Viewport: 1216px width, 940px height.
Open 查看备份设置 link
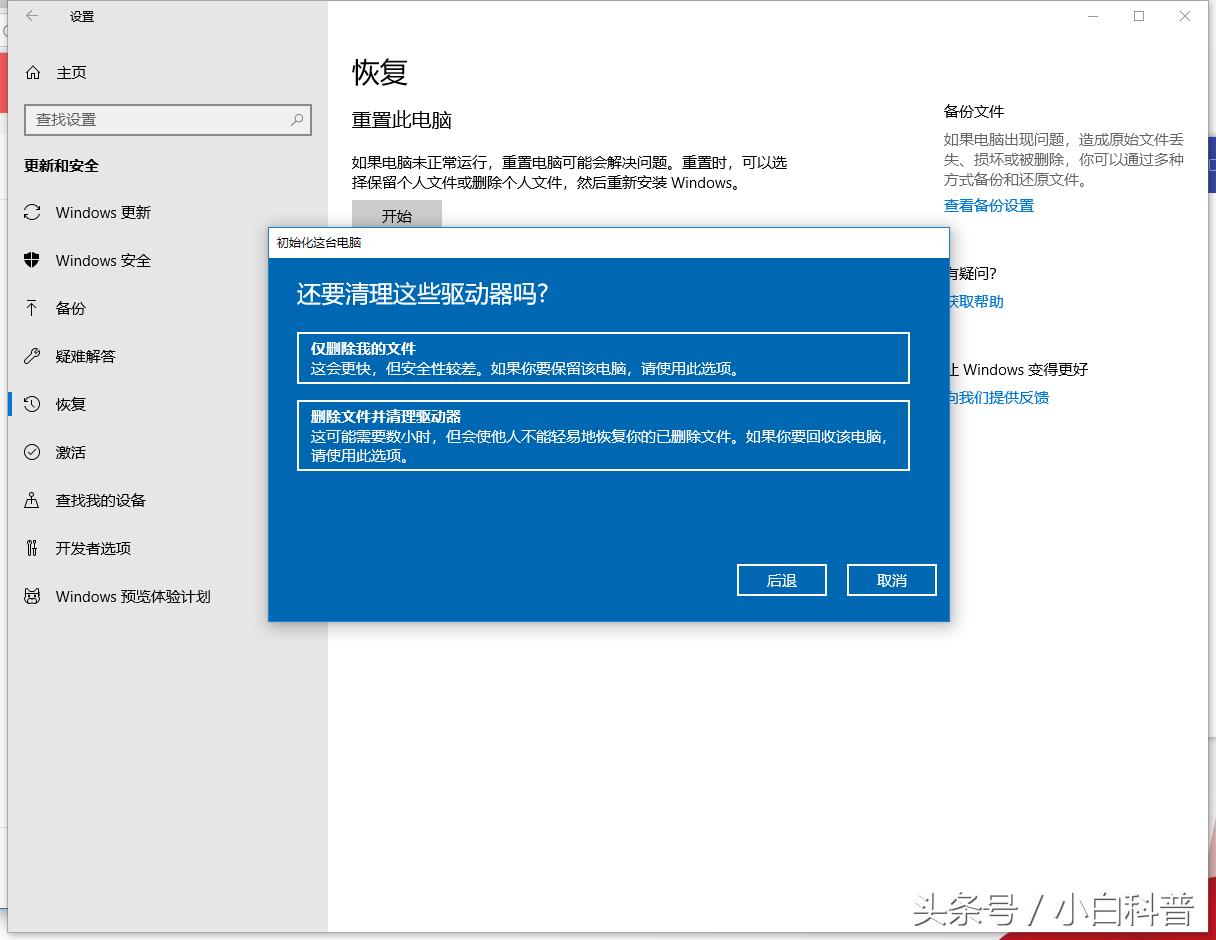pos(988,205)
